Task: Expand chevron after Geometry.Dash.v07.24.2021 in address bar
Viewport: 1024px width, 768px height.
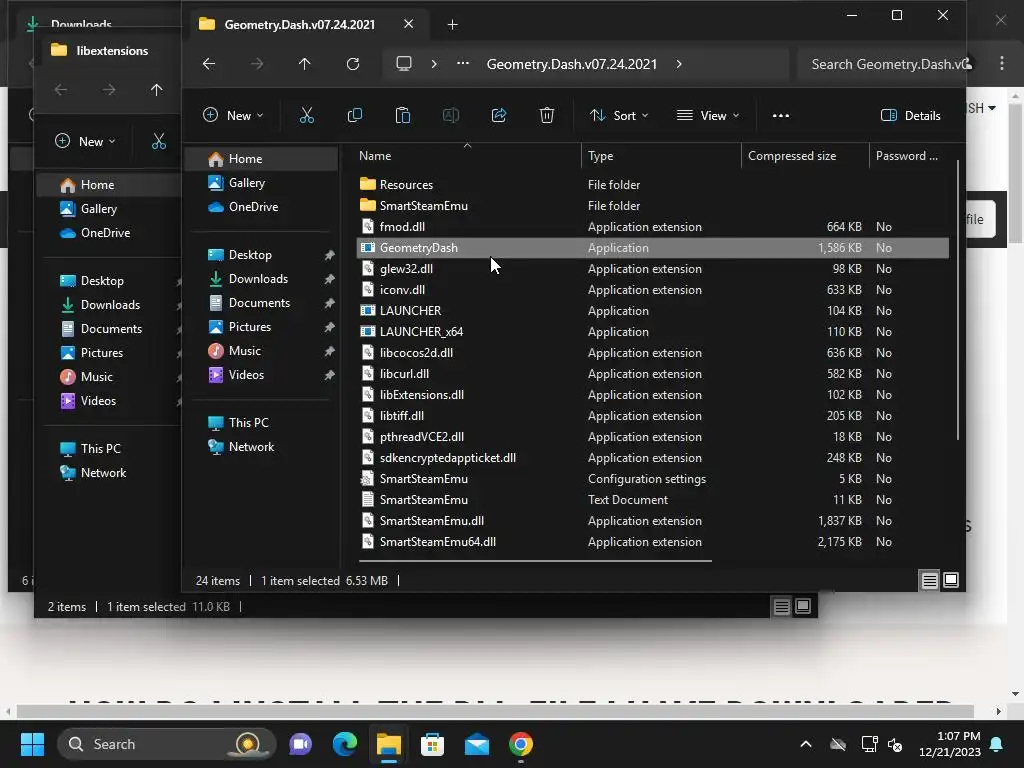Action: pyautogui.click(x=679, y=64)
